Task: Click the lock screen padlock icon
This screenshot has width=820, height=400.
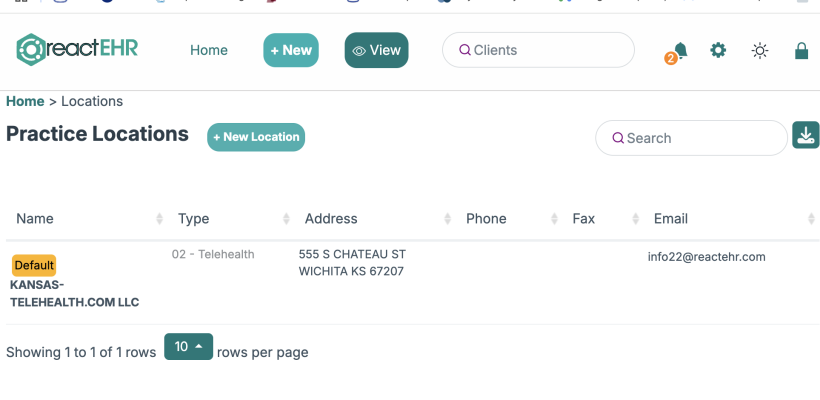Action: (801, 51)
